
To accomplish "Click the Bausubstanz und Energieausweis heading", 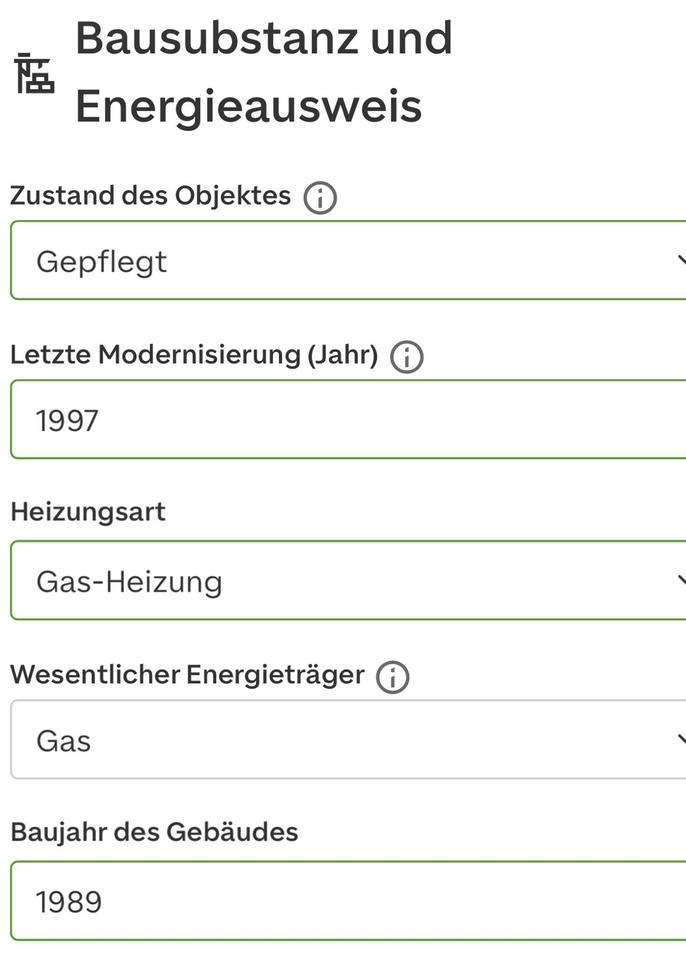I will point(263,72).
